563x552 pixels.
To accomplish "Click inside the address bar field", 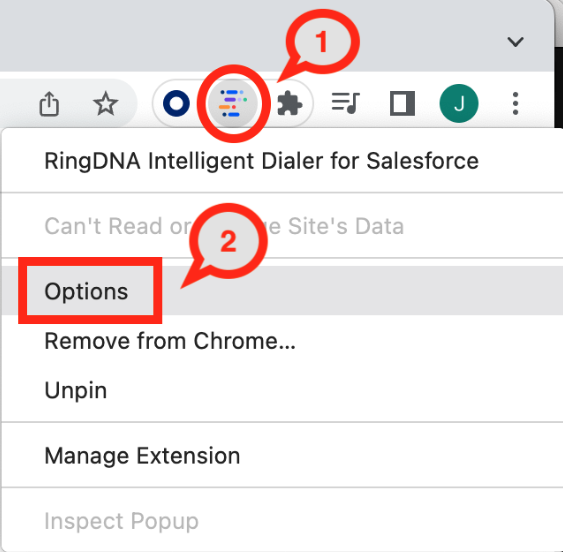I will [14, 103].
